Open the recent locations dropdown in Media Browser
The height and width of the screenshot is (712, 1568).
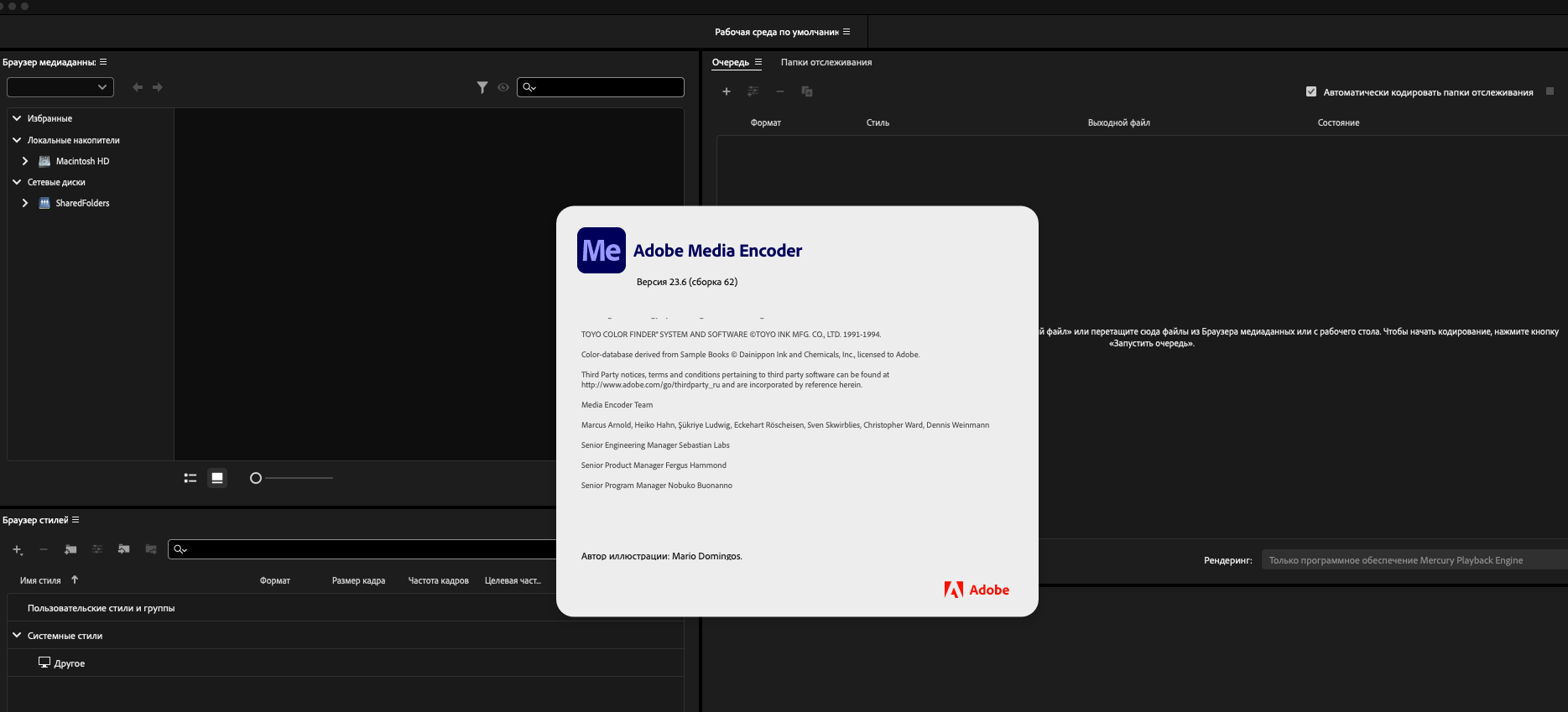[60, 87]
